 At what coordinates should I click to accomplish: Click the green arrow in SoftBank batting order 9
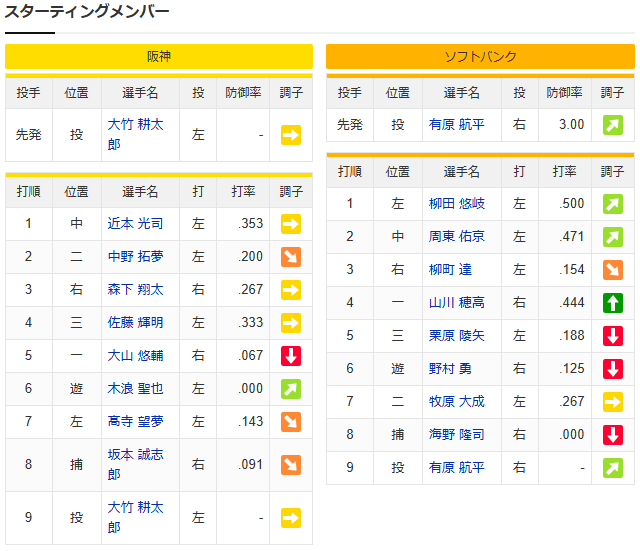tap(613, 468)
